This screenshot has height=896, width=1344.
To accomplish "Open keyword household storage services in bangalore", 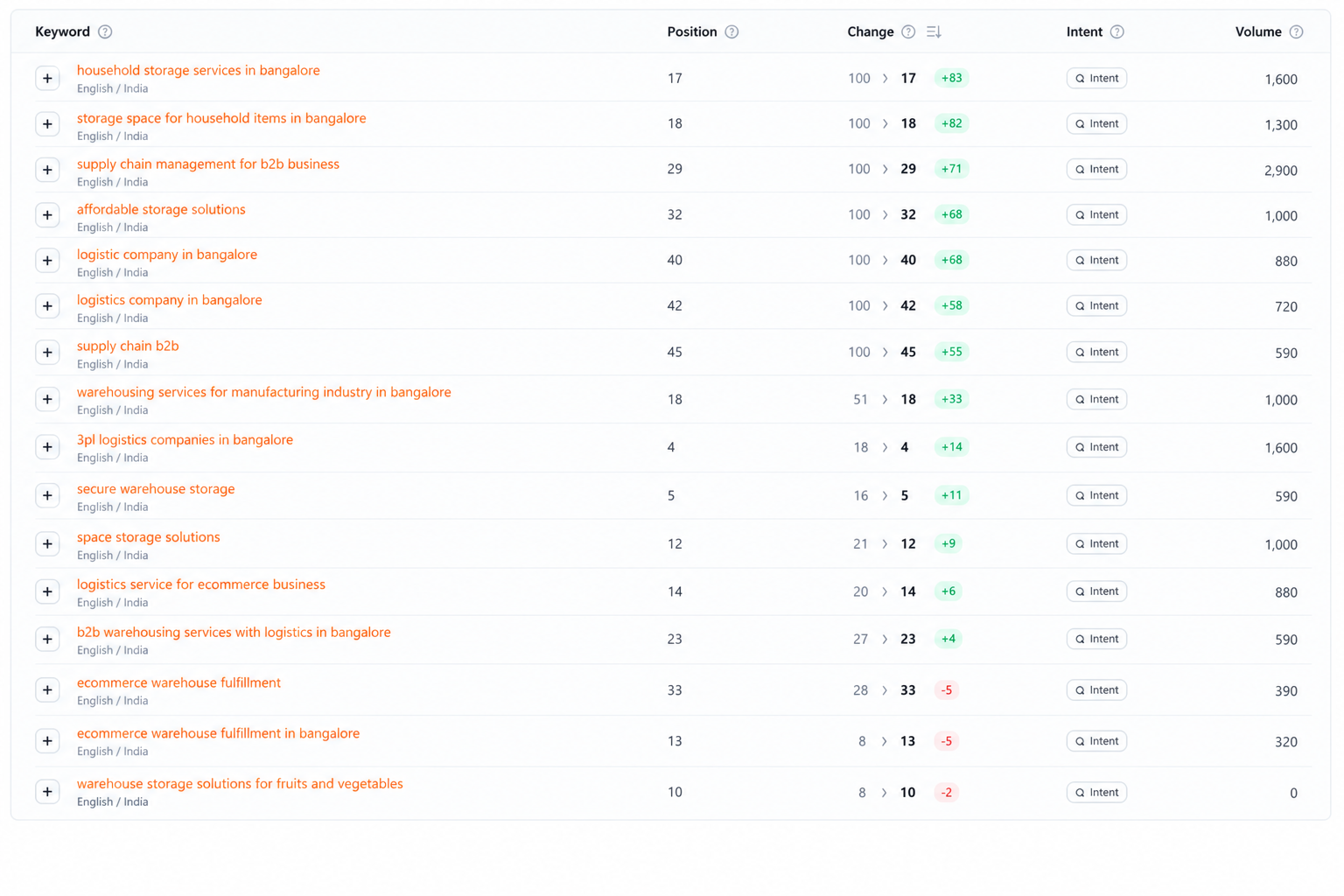I will point(199,71).
